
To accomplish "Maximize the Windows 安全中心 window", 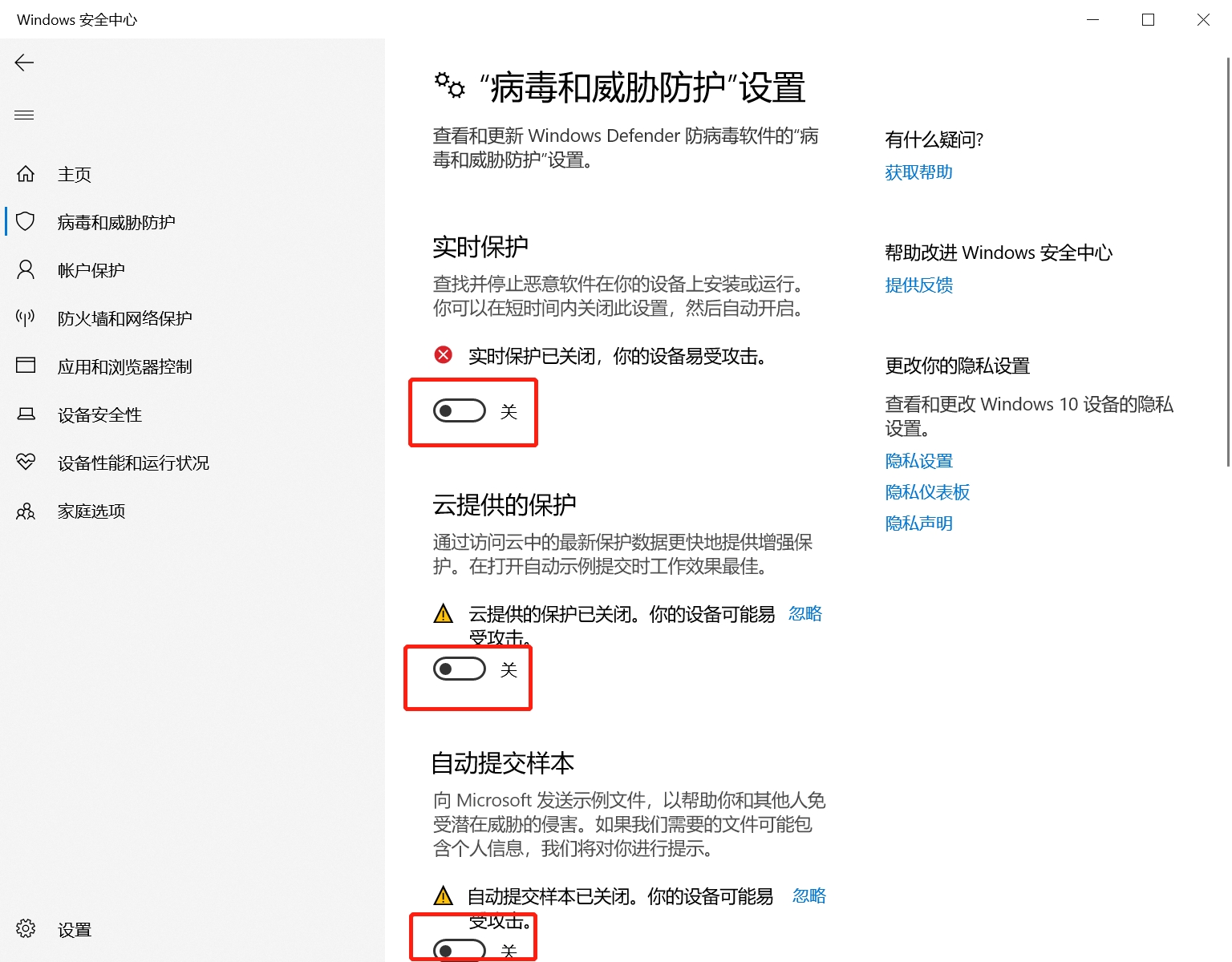I will tap(1148, 19).
